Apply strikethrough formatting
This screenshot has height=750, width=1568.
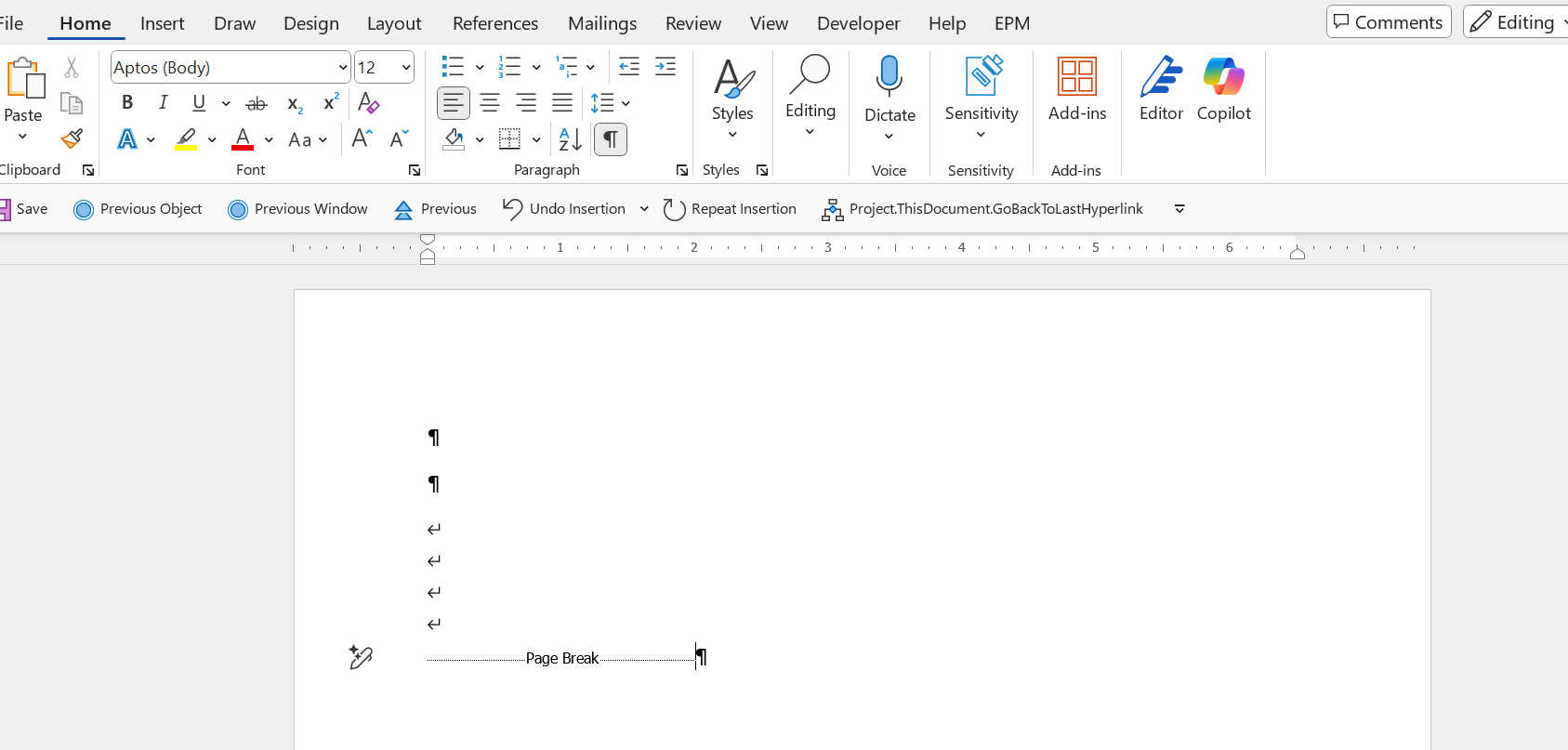[257, 103]
